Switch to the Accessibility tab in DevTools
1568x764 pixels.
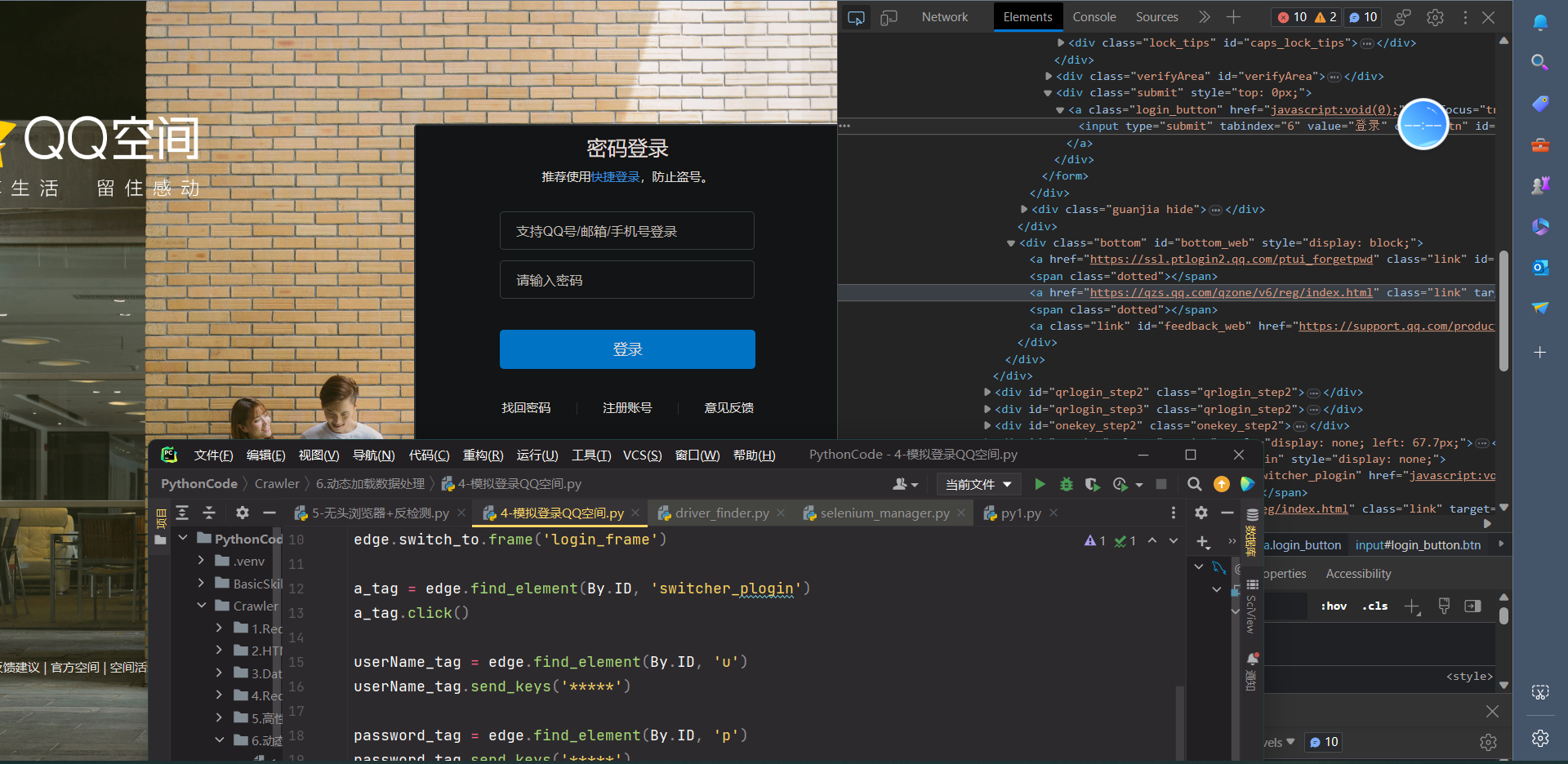1358,574
